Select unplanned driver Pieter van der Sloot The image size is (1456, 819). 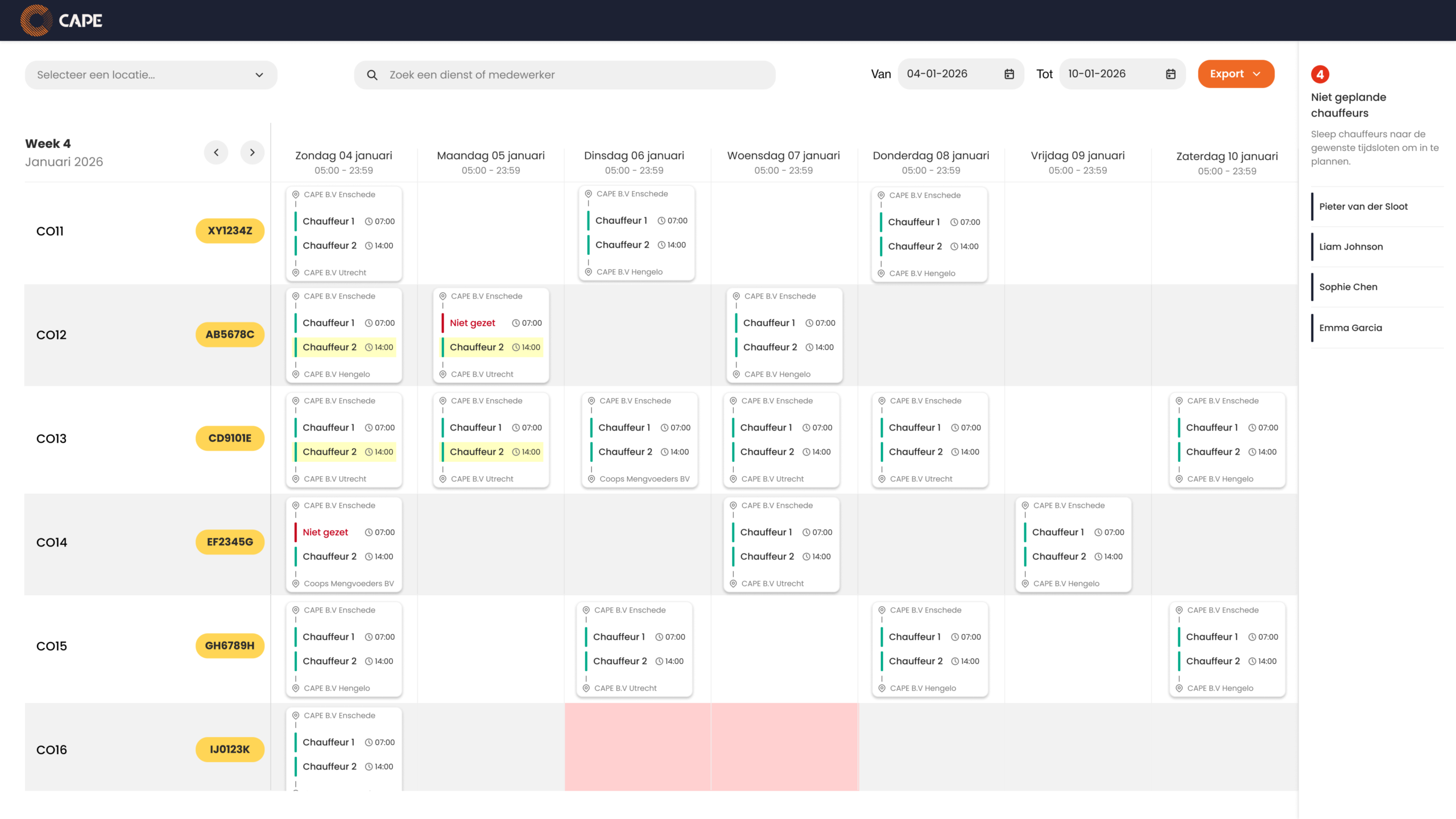click(x=1363, y=207)
